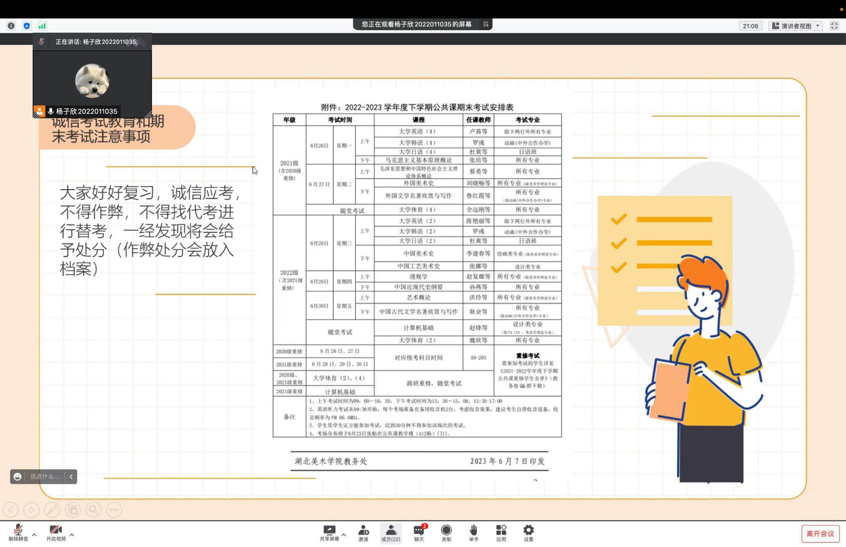This screenshot has height=547, width=846.
Task: Raise hand in the meeting
Action: point(473,532)
